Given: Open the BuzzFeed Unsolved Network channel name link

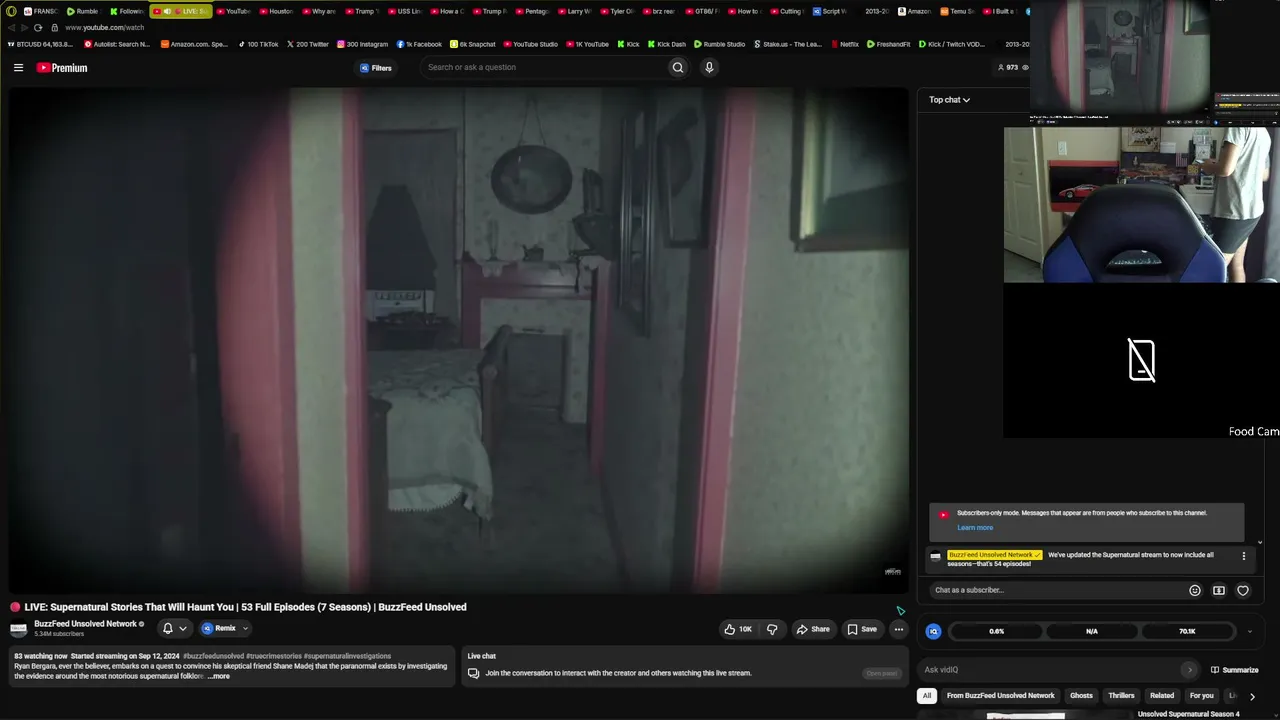Looking at the screenshot, I should pos(85,624).
